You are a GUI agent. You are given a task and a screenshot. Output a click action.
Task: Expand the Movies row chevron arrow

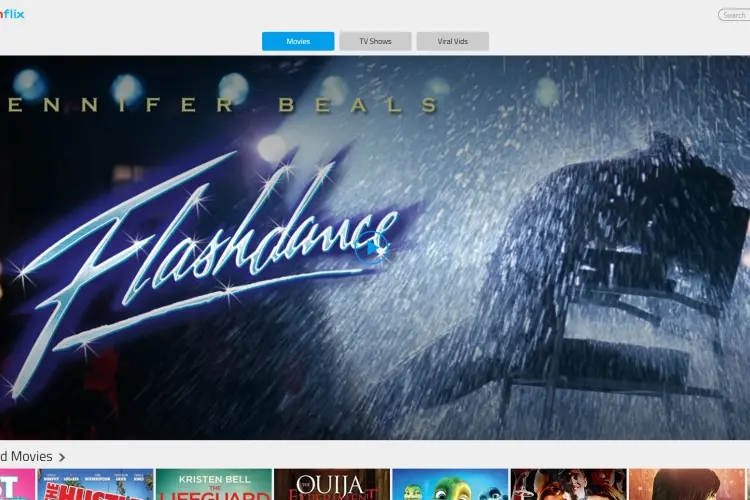pos(62,457)
